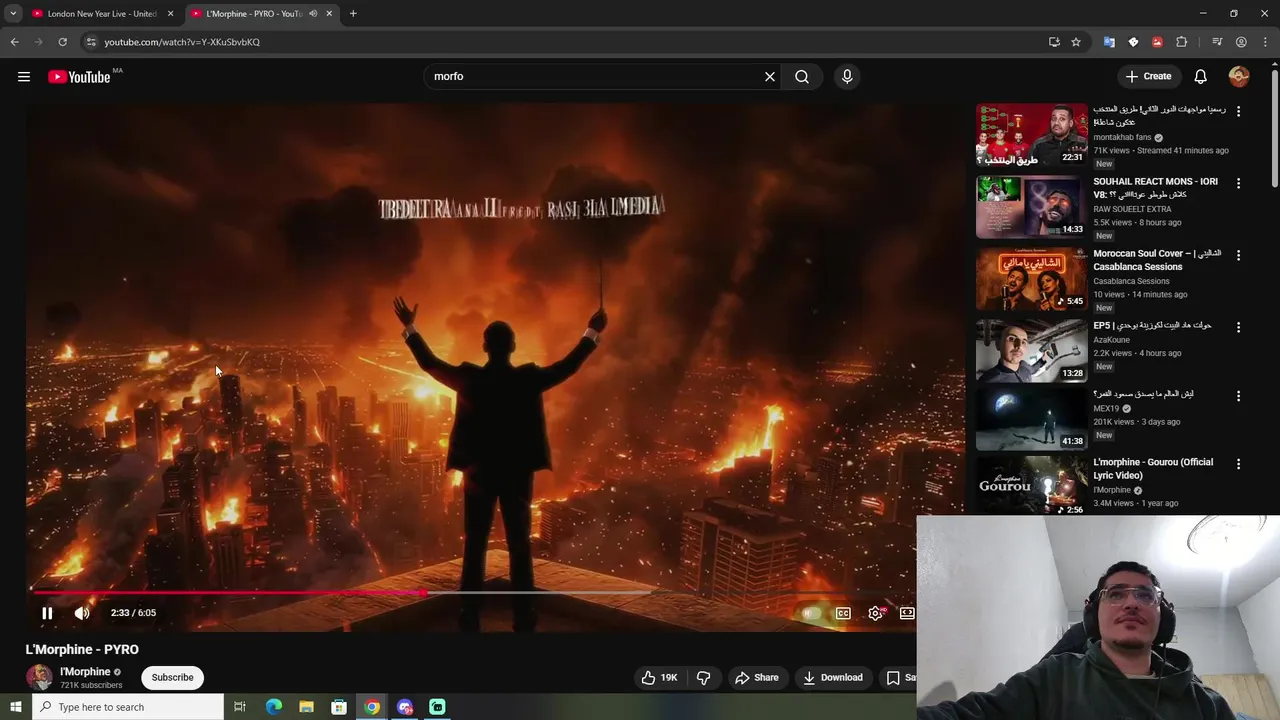1280x720 pixels.
Task: Close the London New Year Live tab
Action: coord(170,14)
